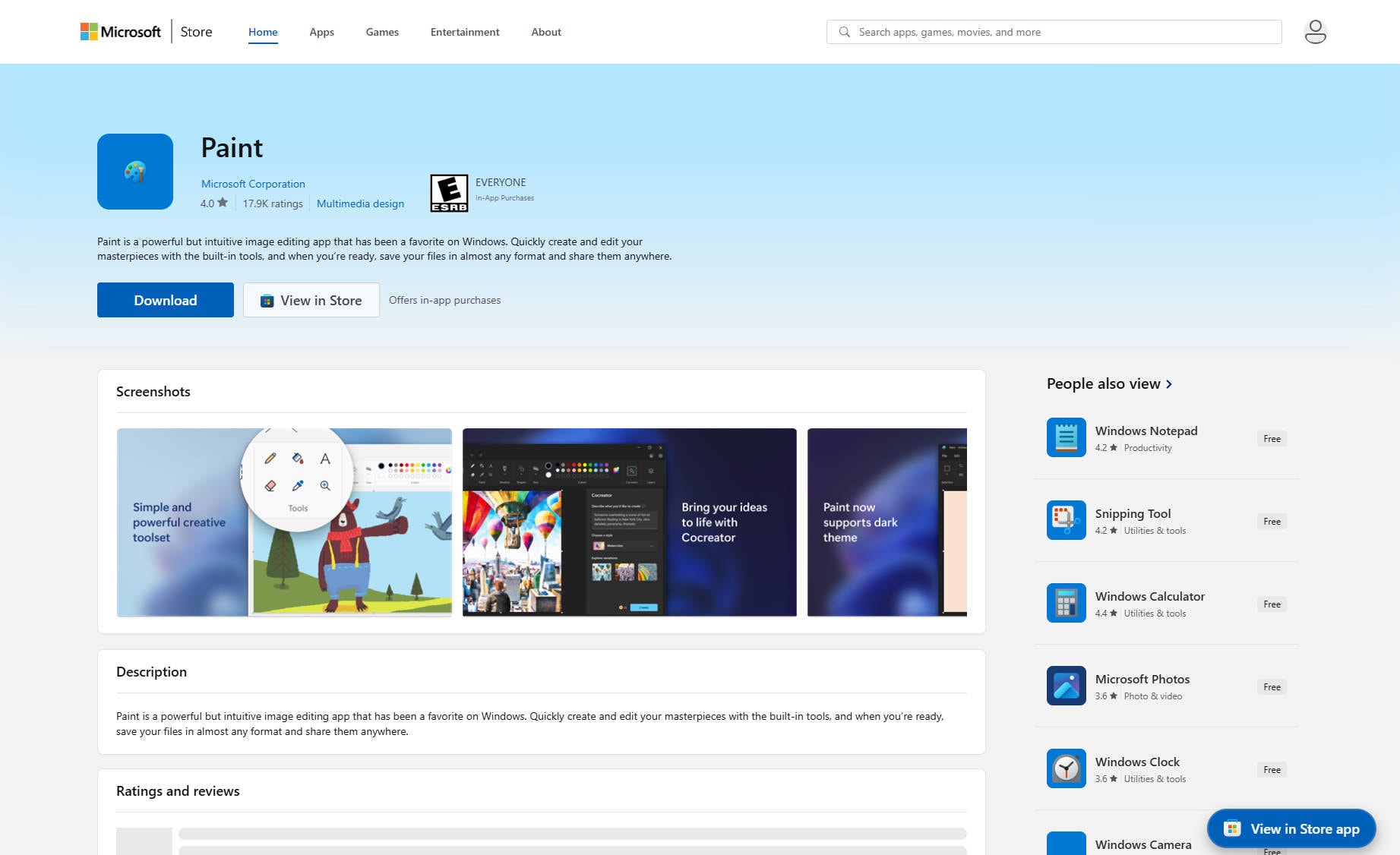Viewport: 1400px width, 855px height.
Task: Click Free badge for Windows Clock
Action: [x=1272, y=770]
